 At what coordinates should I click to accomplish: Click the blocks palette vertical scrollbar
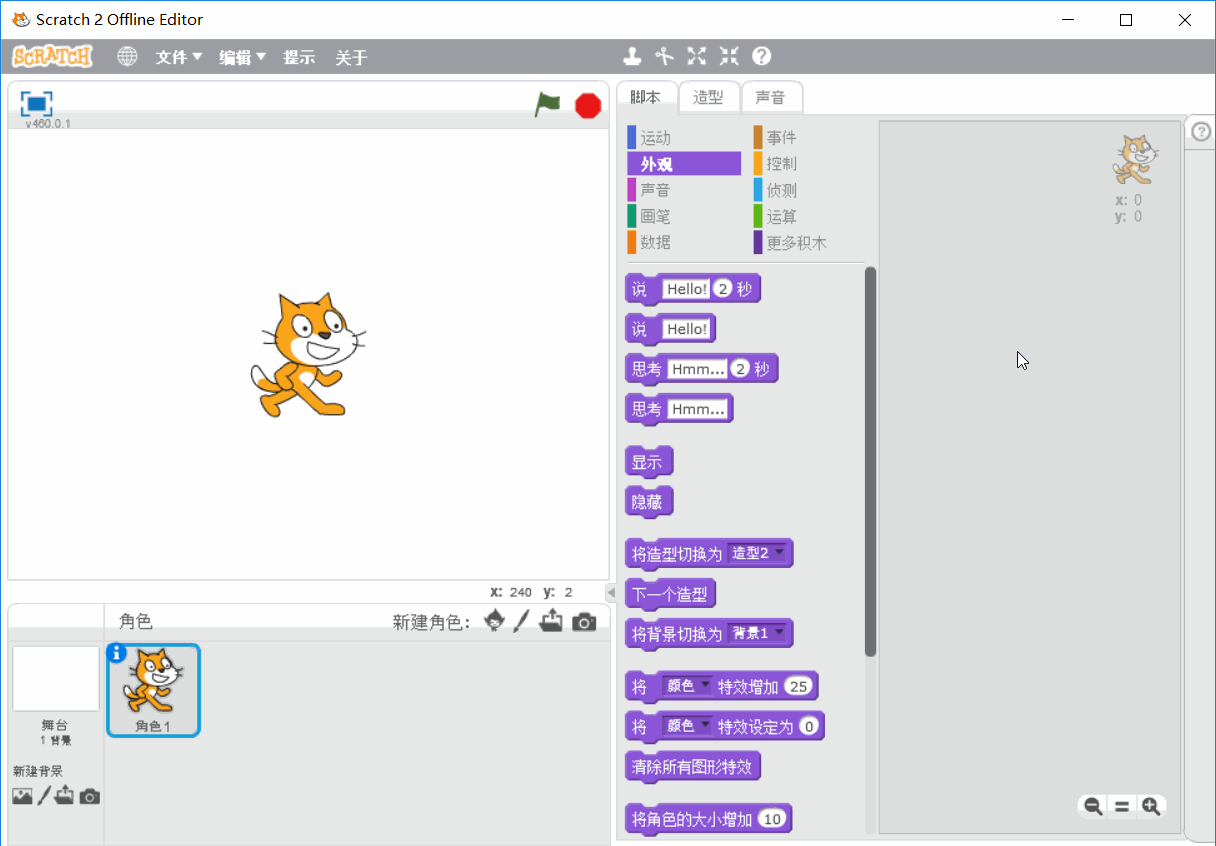[x=870, y=460]
